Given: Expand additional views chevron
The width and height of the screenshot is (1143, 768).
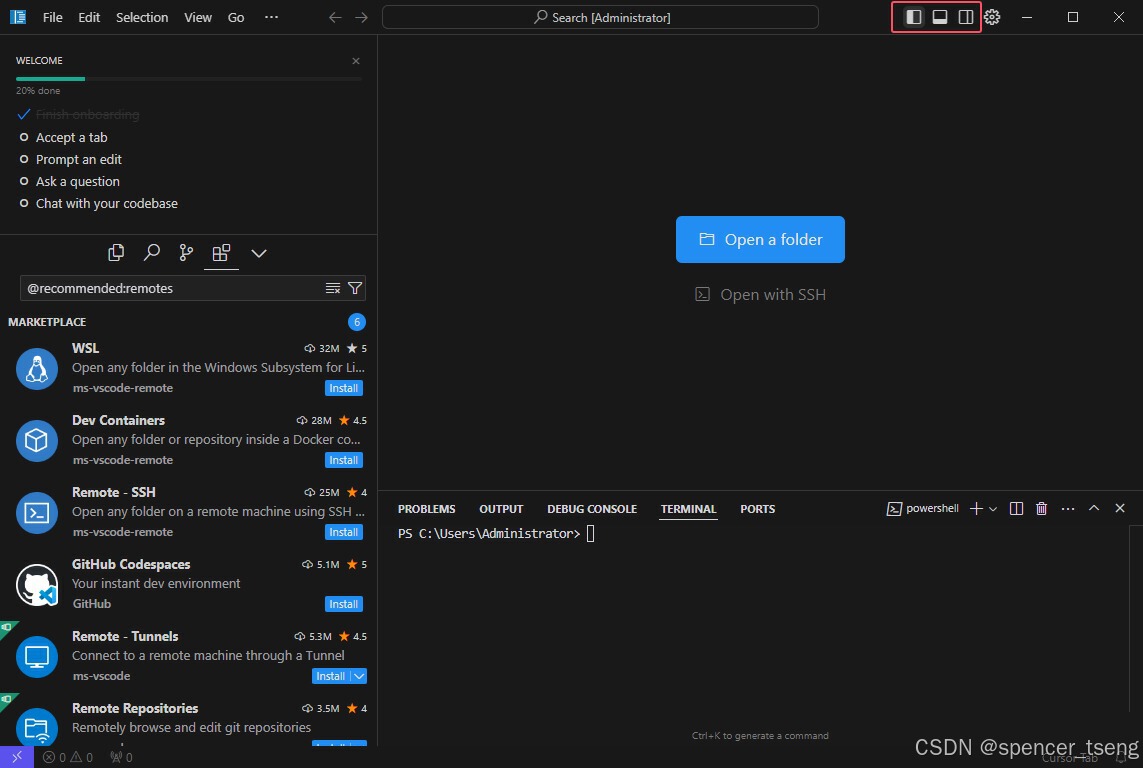Looking at the screenshot, I should [259, 254].
